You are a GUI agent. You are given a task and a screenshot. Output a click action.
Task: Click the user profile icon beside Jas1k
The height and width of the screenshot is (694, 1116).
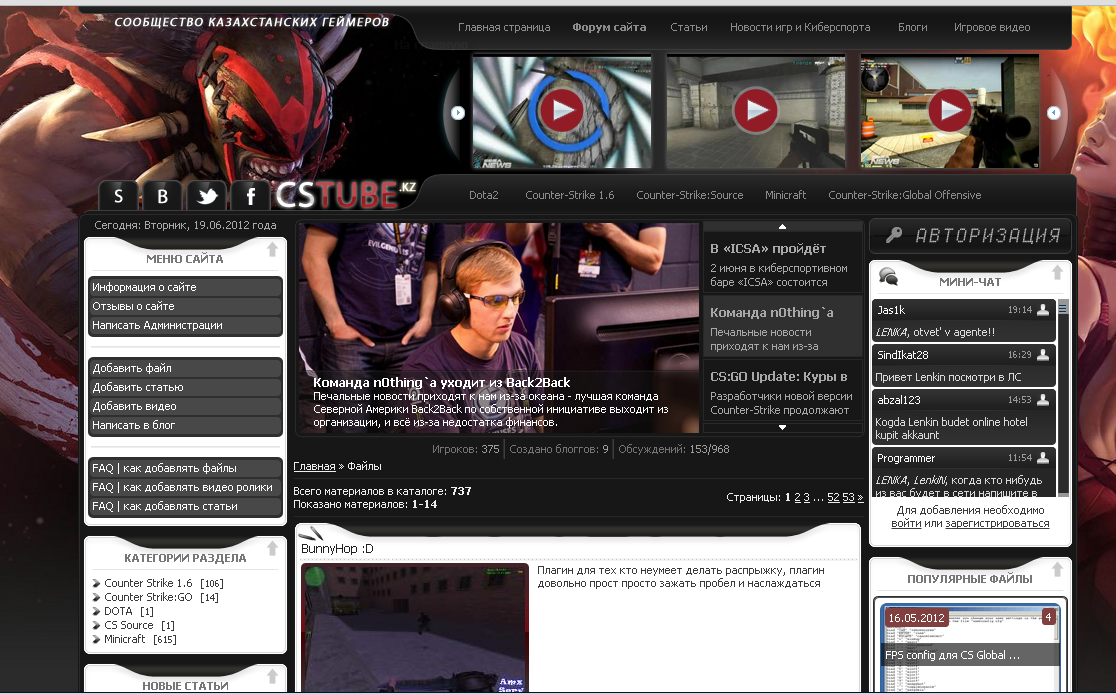pyautogui.click(x=1043, y=310)
